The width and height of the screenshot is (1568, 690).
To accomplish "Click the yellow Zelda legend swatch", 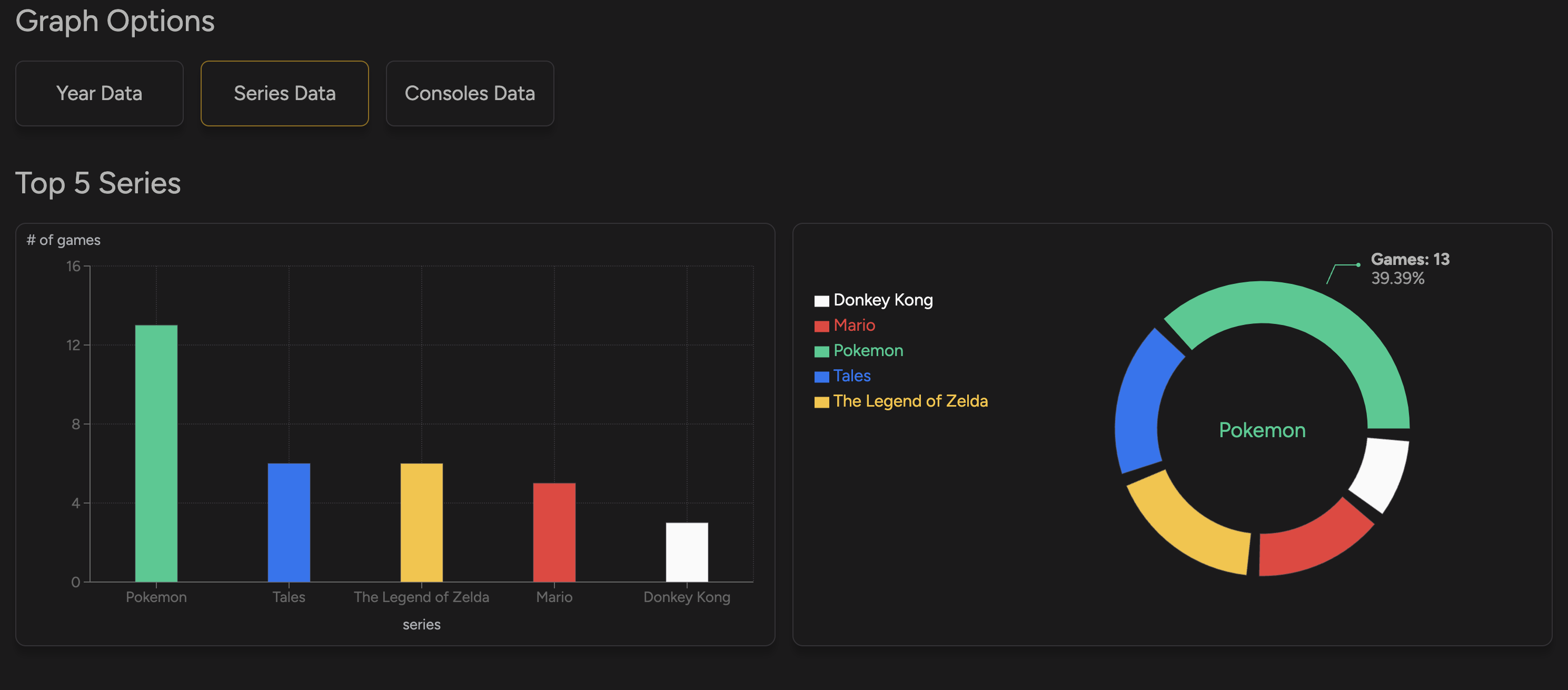I will tap(821, 402).
